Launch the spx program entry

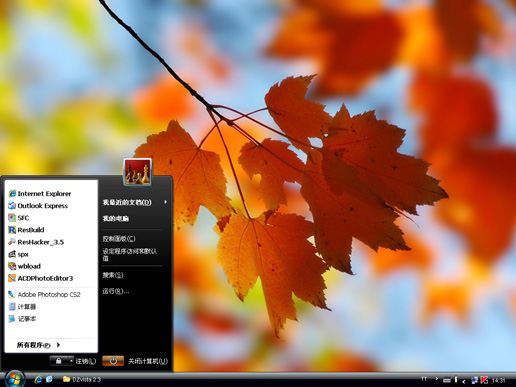pos(18,254)
